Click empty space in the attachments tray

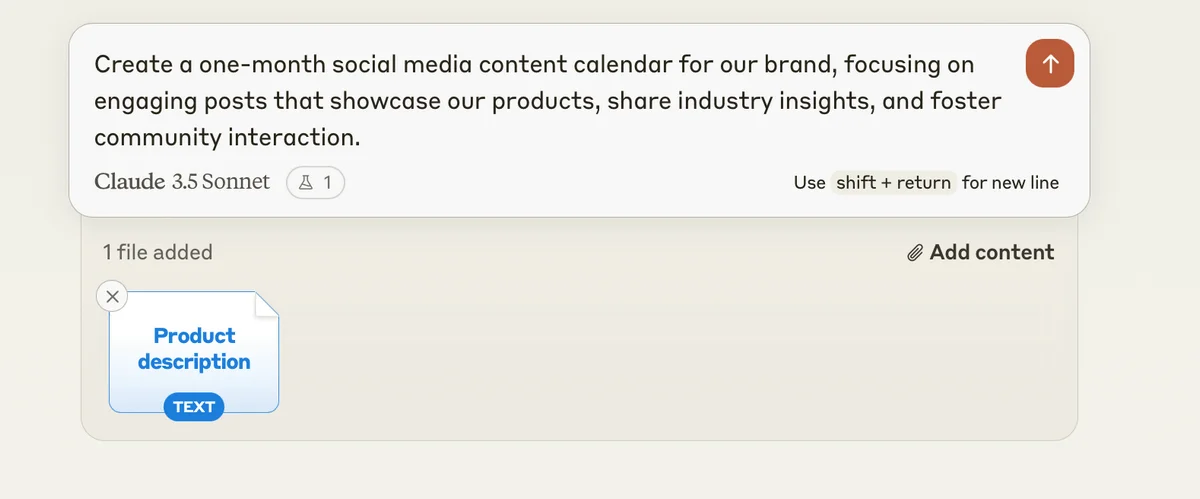650,360
